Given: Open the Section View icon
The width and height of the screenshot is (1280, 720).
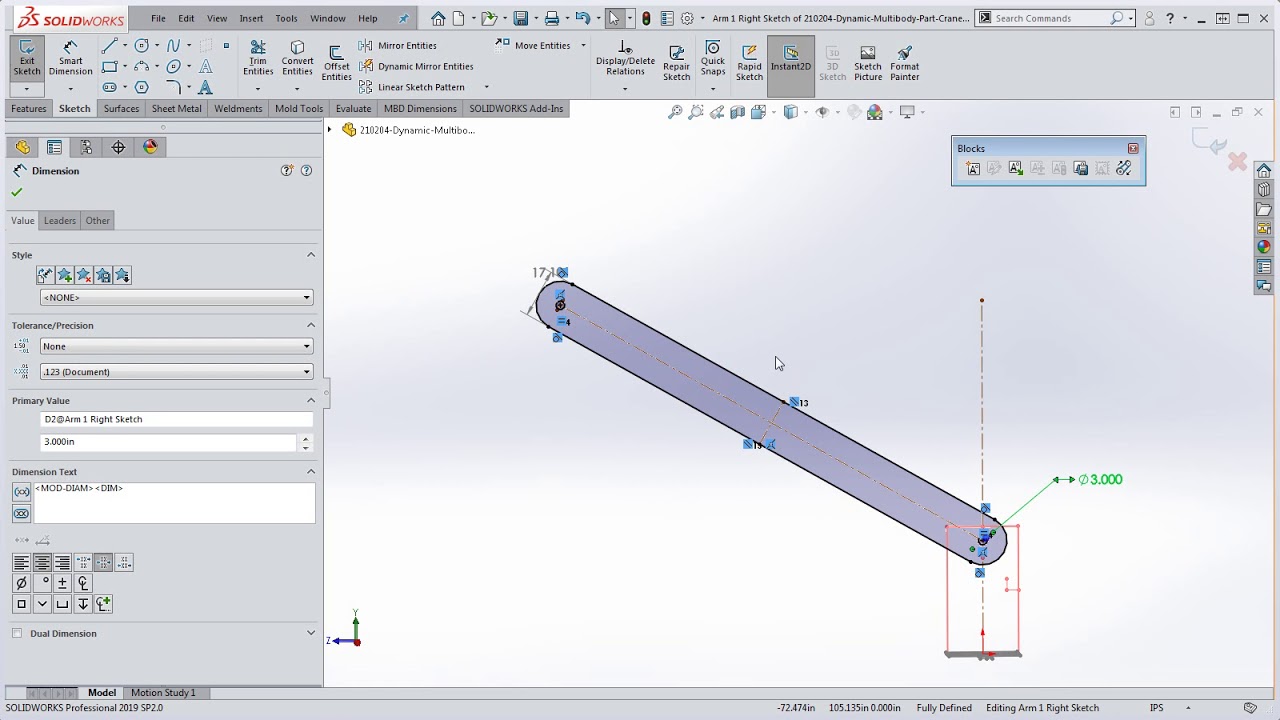Looking at the screenshot, I should [x=738, y=112].
